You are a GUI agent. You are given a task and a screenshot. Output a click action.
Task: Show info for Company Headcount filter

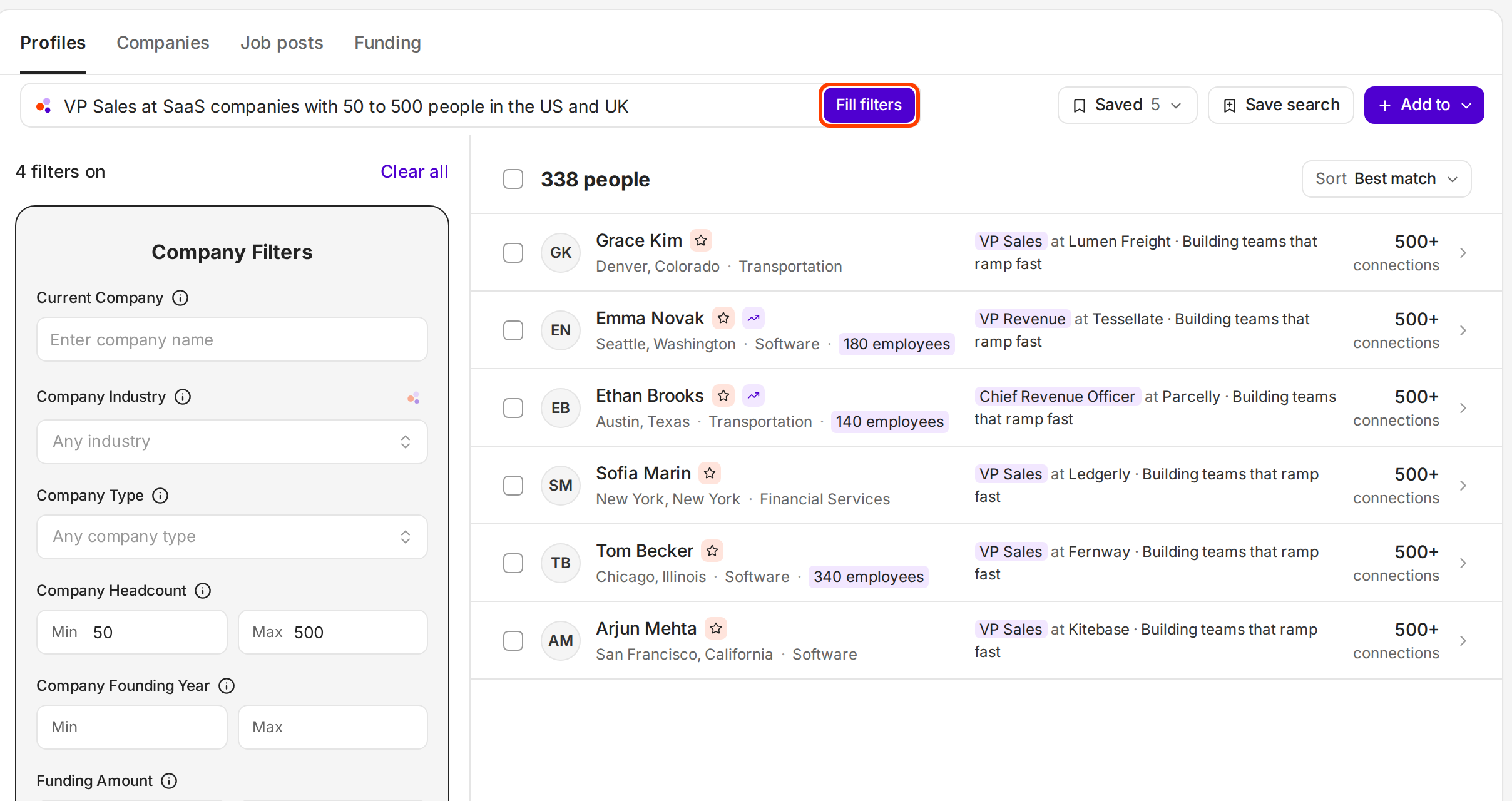(x=203, y=591)
